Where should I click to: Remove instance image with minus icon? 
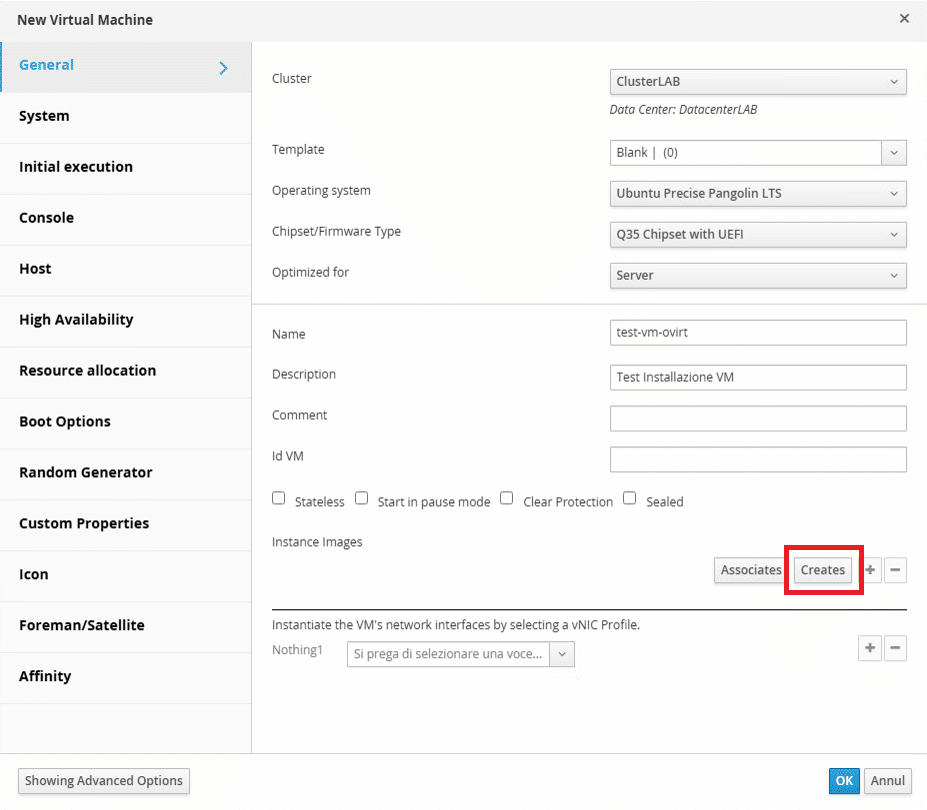[x=895, y=570]
